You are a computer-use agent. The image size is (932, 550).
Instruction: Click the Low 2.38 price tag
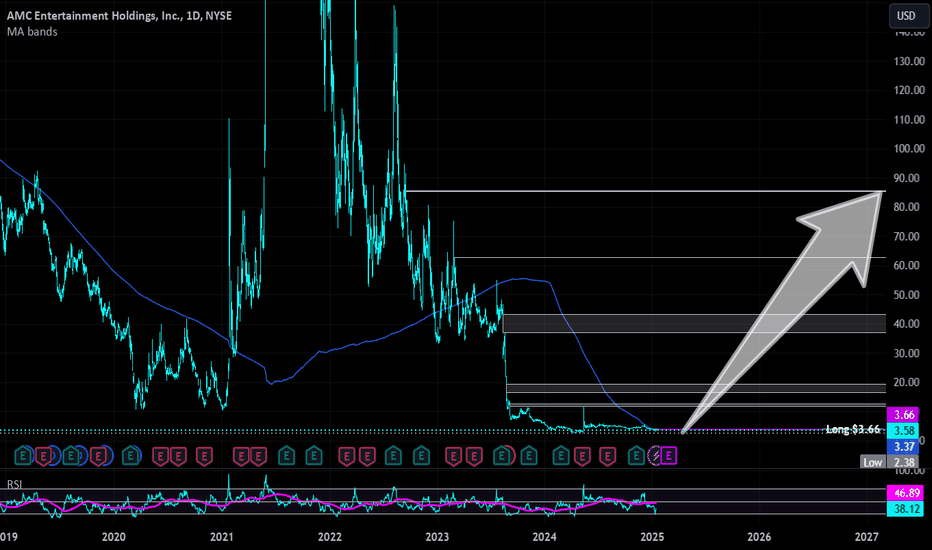[x=889, y=462]
